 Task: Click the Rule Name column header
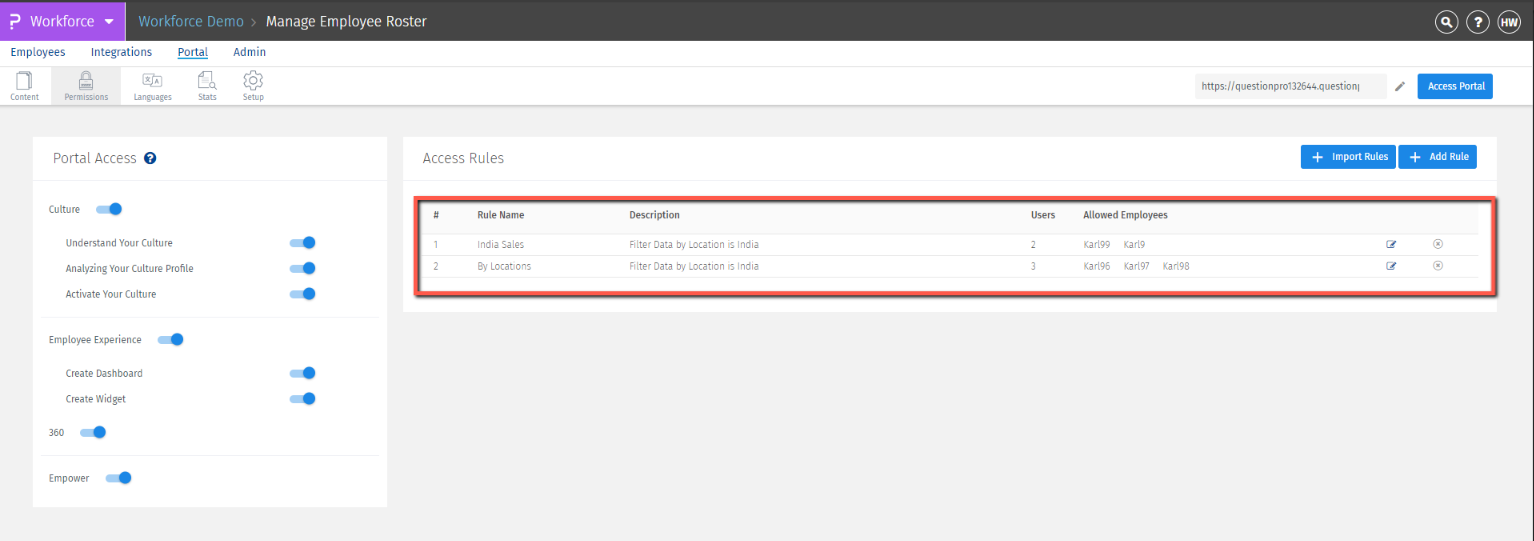click(x=500, y=215)
